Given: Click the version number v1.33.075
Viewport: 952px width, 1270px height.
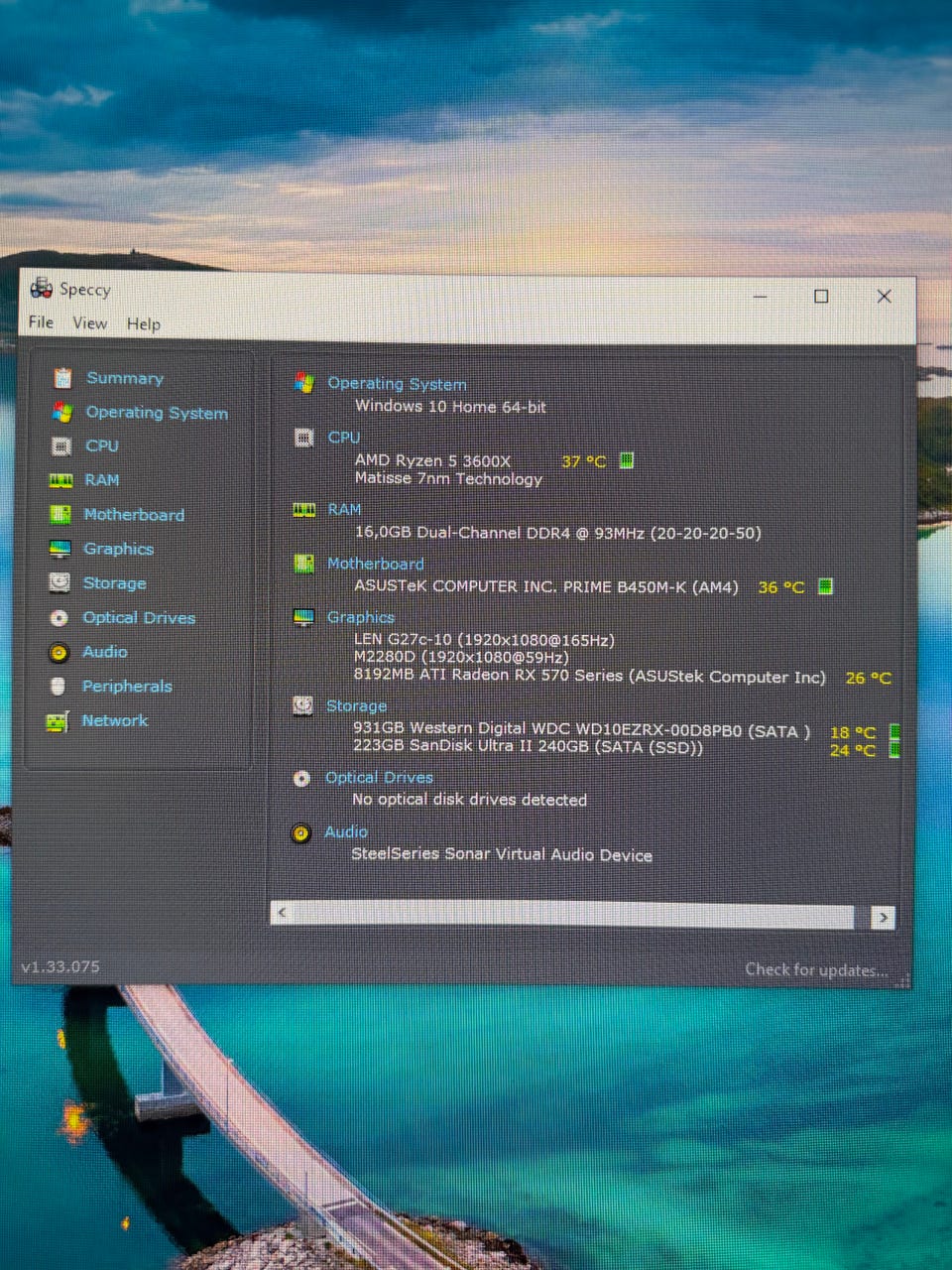Looking at the screenshot, I should click(60, 966).
